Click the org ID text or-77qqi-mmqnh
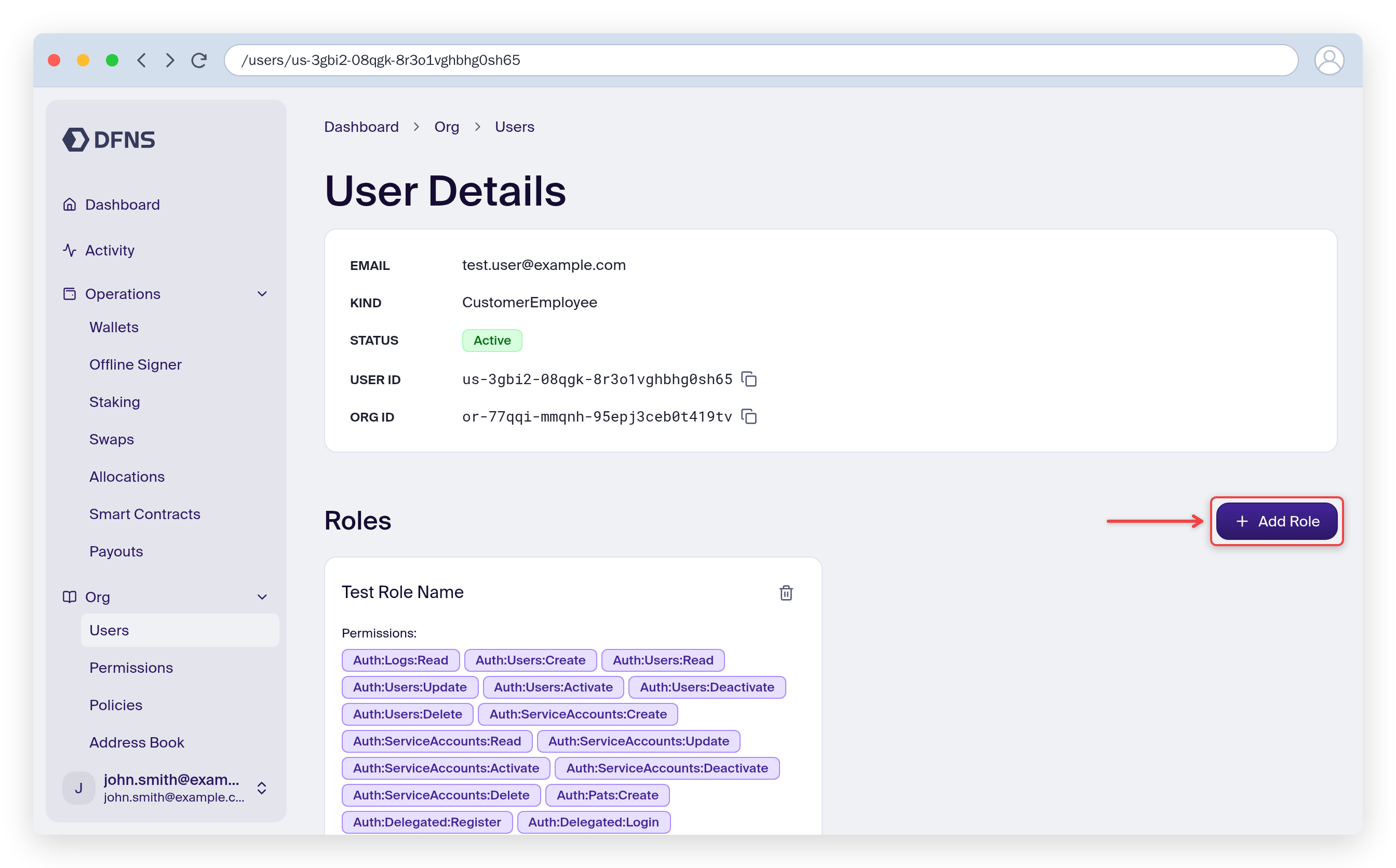The width and height of the screenshot is (1396, 868). coord(597,417)
